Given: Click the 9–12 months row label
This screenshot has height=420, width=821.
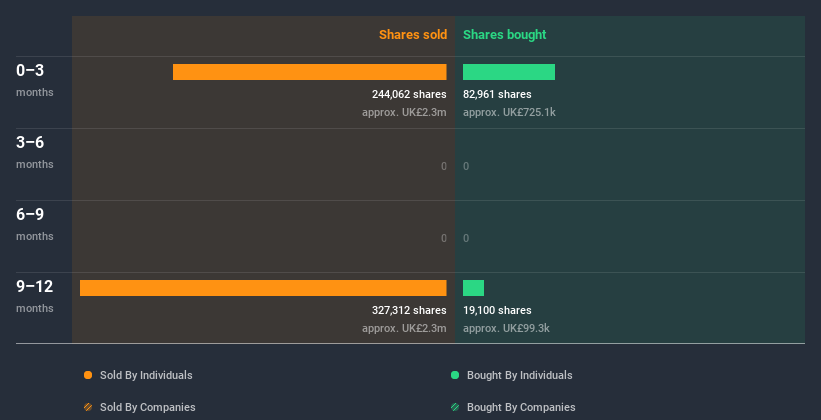Looking at the screenshot, I should 35,296.
